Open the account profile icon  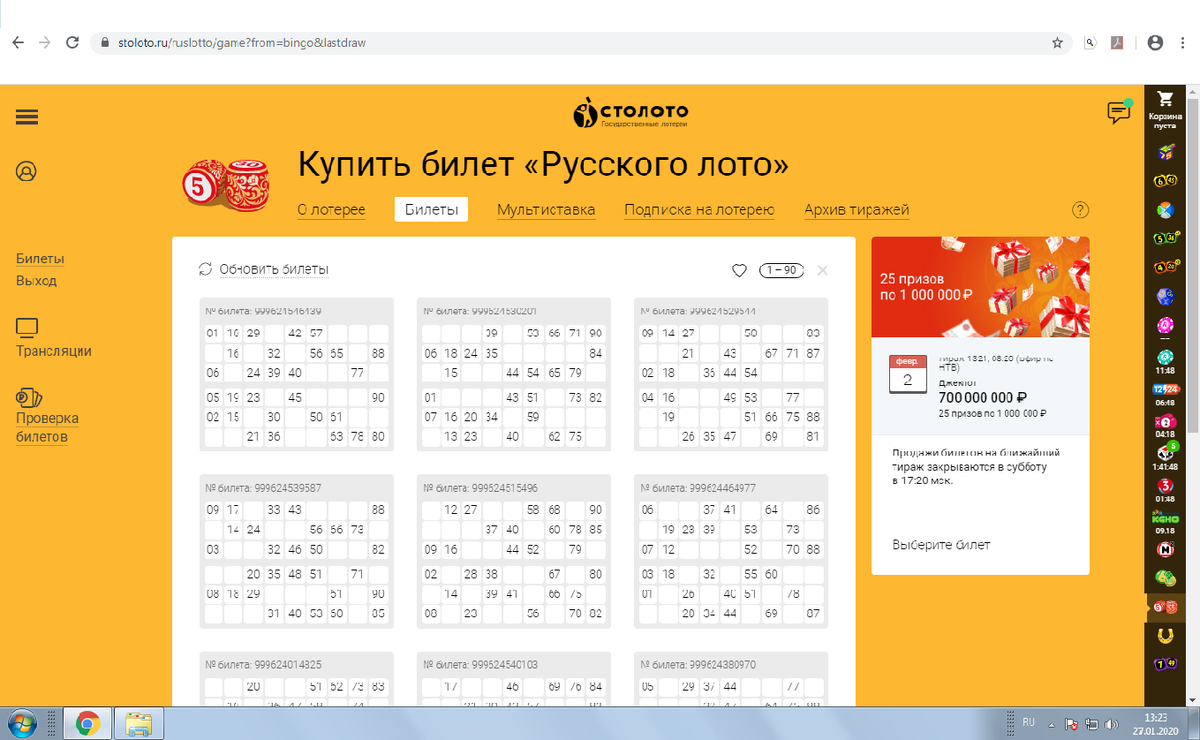pyautogui.click(x=26, y=171)
